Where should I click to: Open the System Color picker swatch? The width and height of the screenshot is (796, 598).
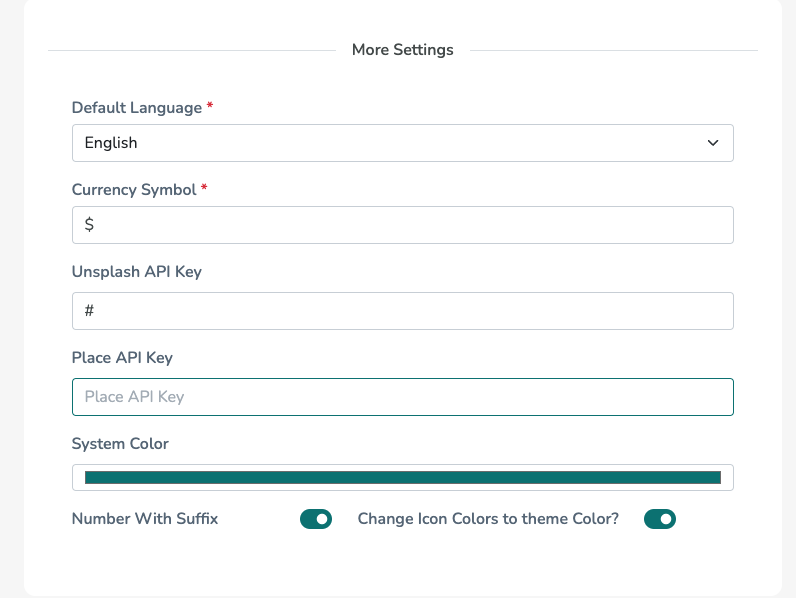click(x=403, y=477)
